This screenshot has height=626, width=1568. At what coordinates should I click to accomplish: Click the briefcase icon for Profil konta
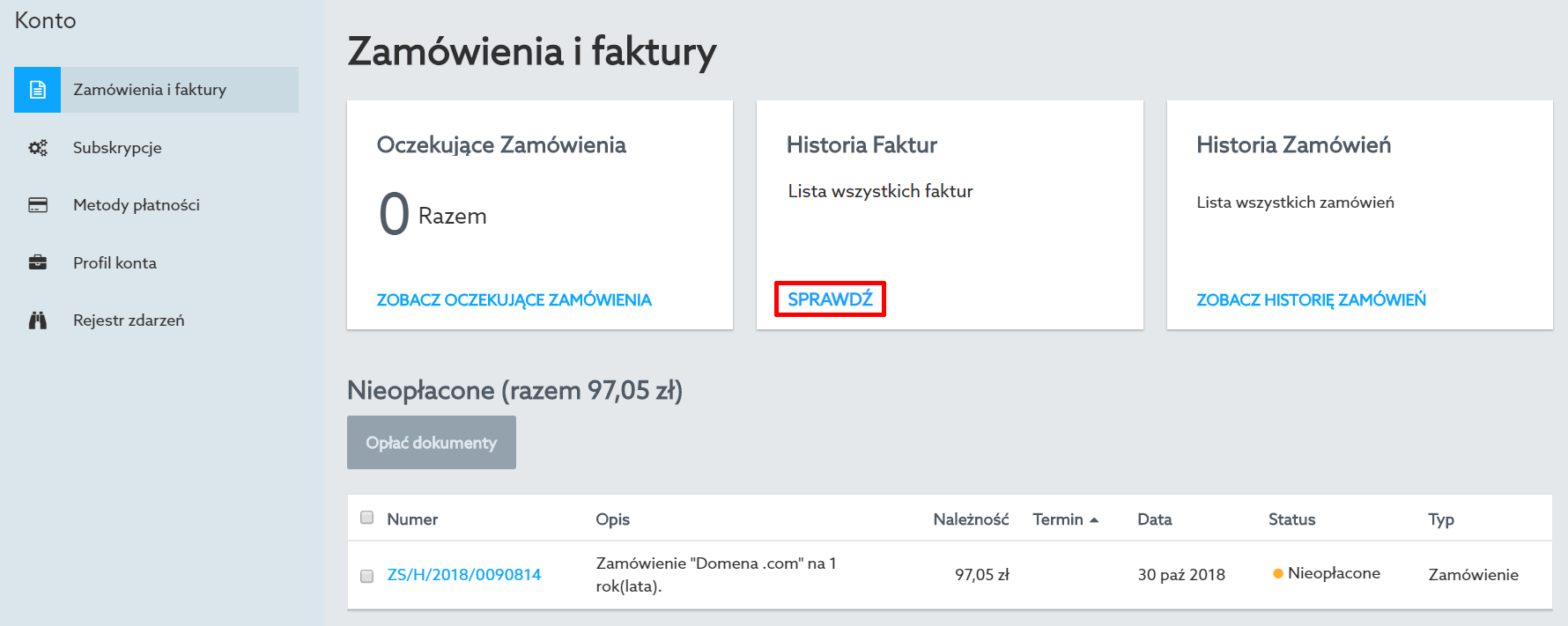(38, 262)
